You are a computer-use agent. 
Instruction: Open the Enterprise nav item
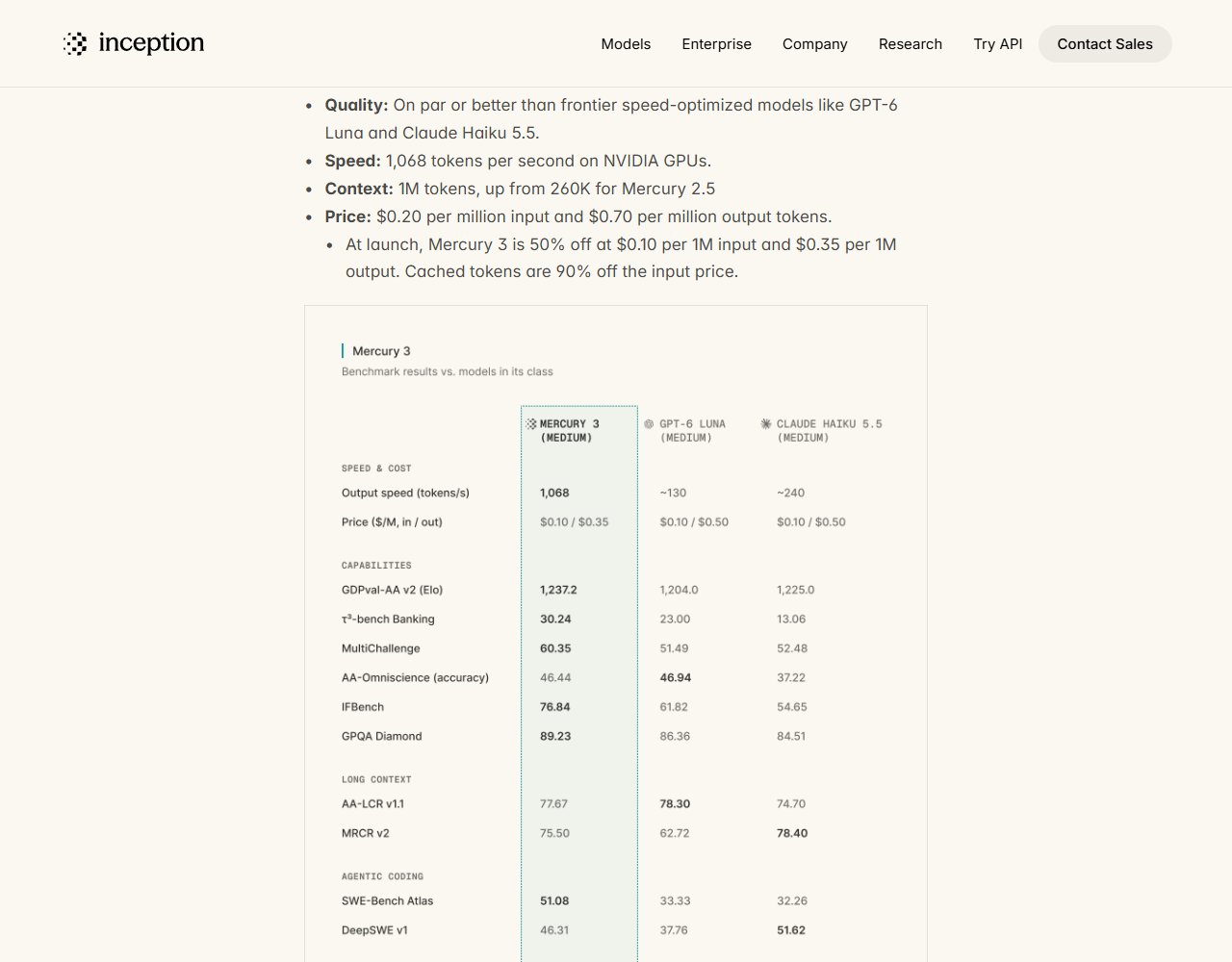tap(716, 44)
